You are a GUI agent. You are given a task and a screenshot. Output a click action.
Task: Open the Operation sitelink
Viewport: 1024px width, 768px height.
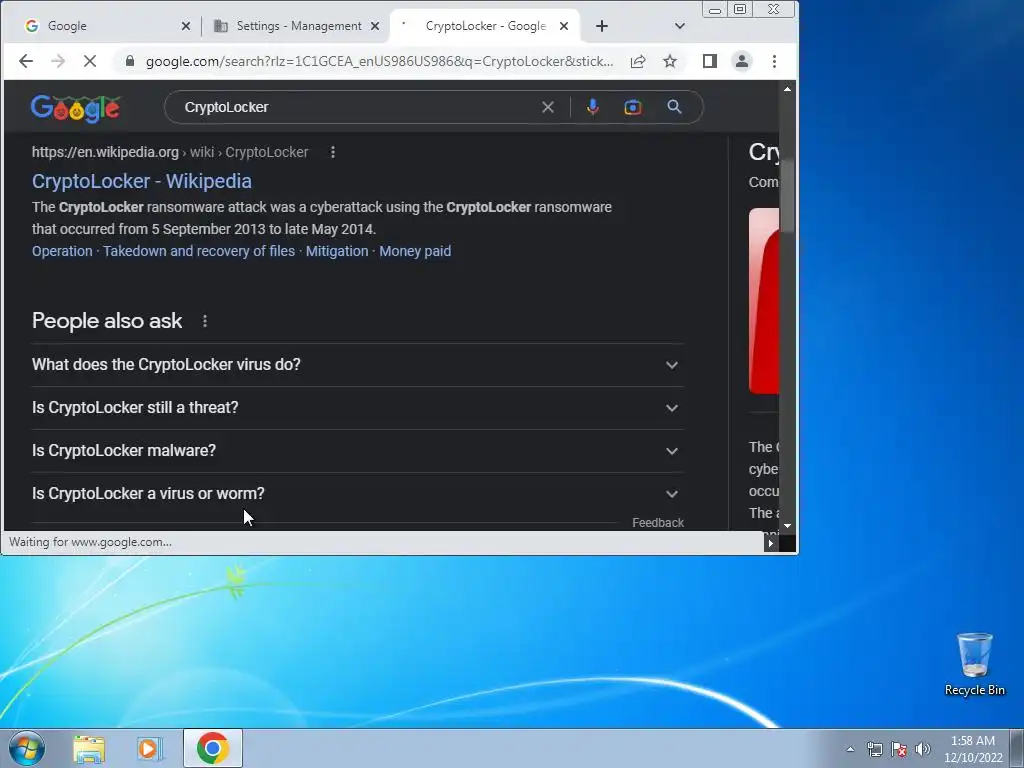tap(62, 251)
